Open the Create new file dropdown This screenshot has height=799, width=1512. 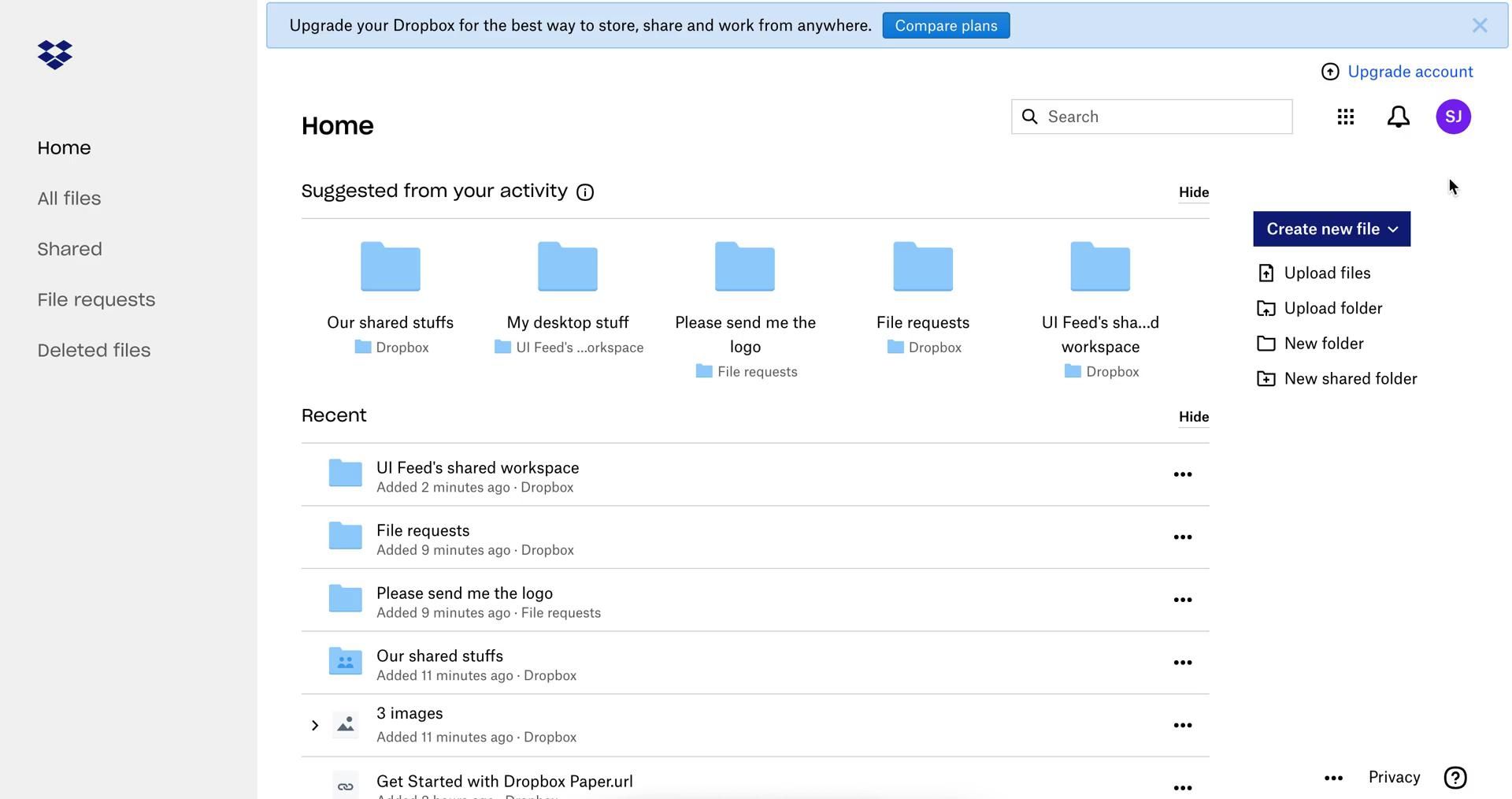(1331, 229)
